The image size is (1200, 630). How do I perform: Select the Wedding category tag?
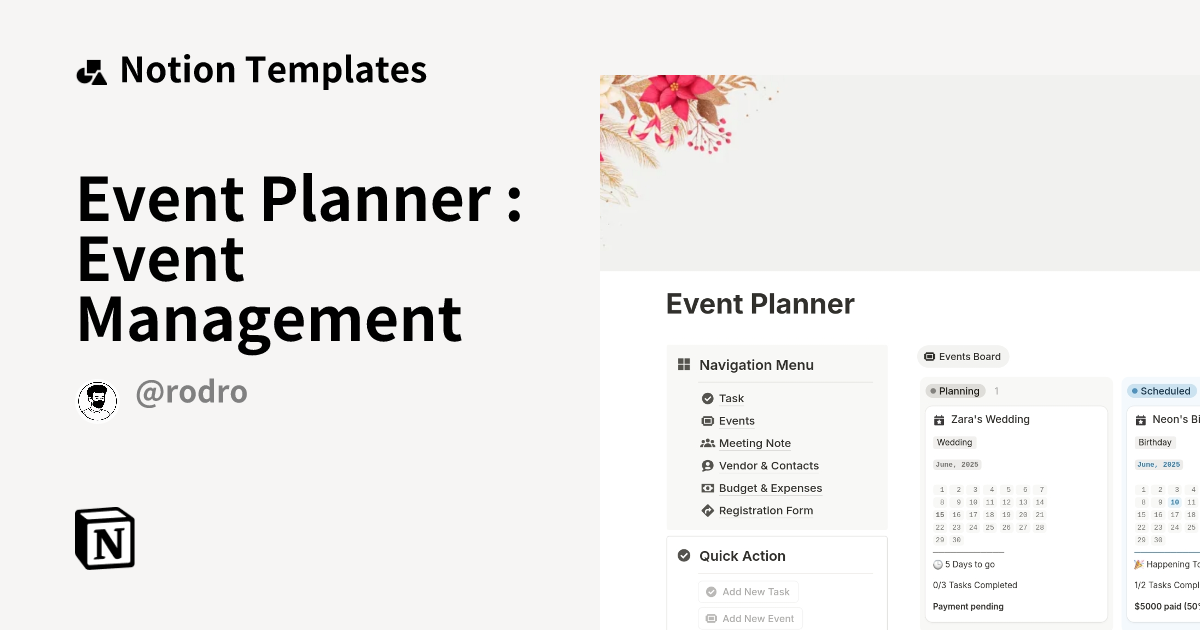954,442
